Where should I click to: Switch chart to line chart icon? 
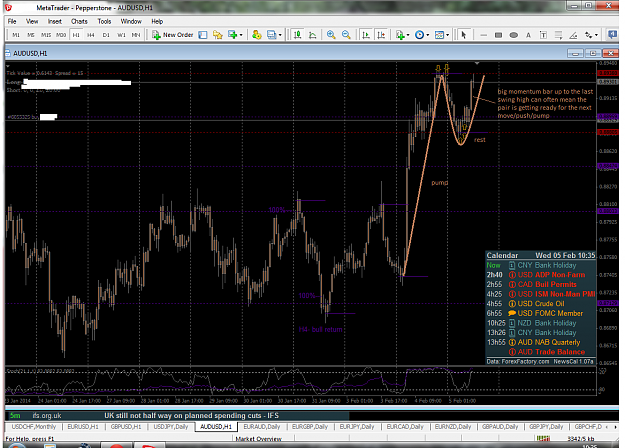313,35
